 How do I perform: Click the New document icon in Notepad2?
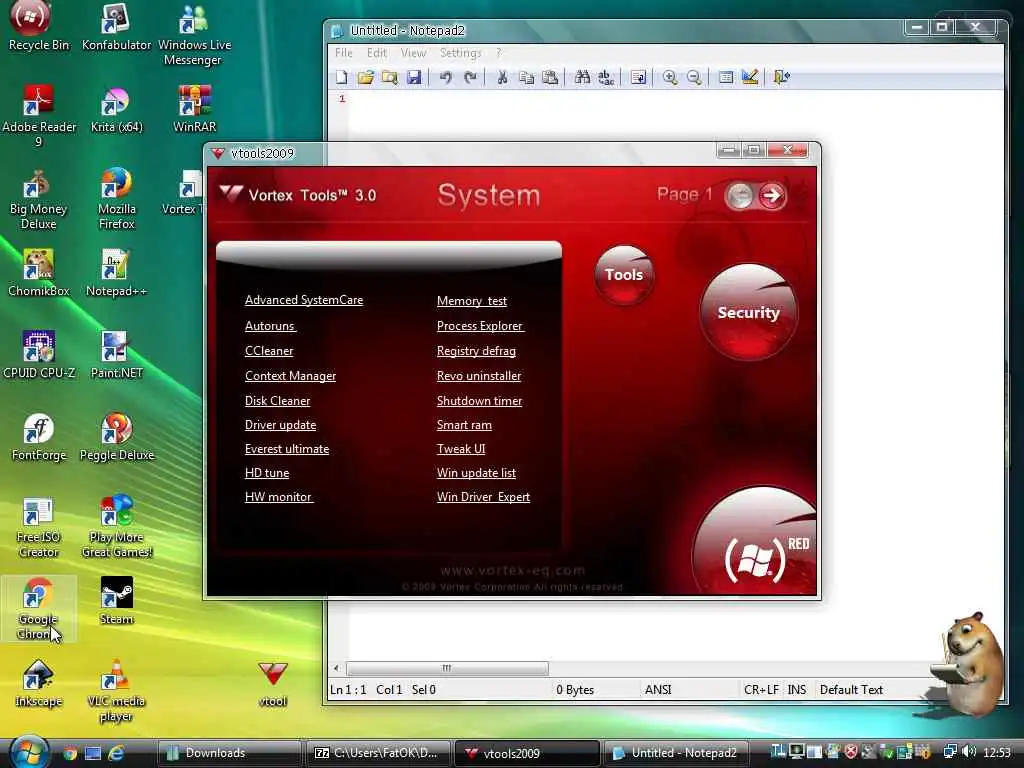coord(342,77)
